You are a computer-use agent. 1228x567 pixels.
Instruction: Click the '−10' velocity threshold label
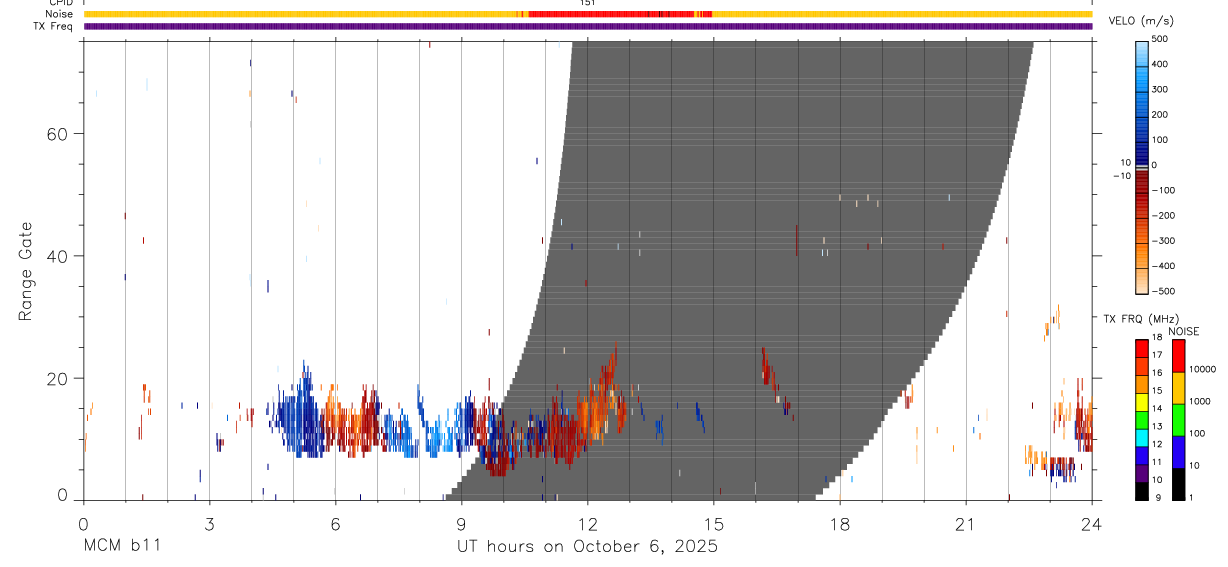1122,175
